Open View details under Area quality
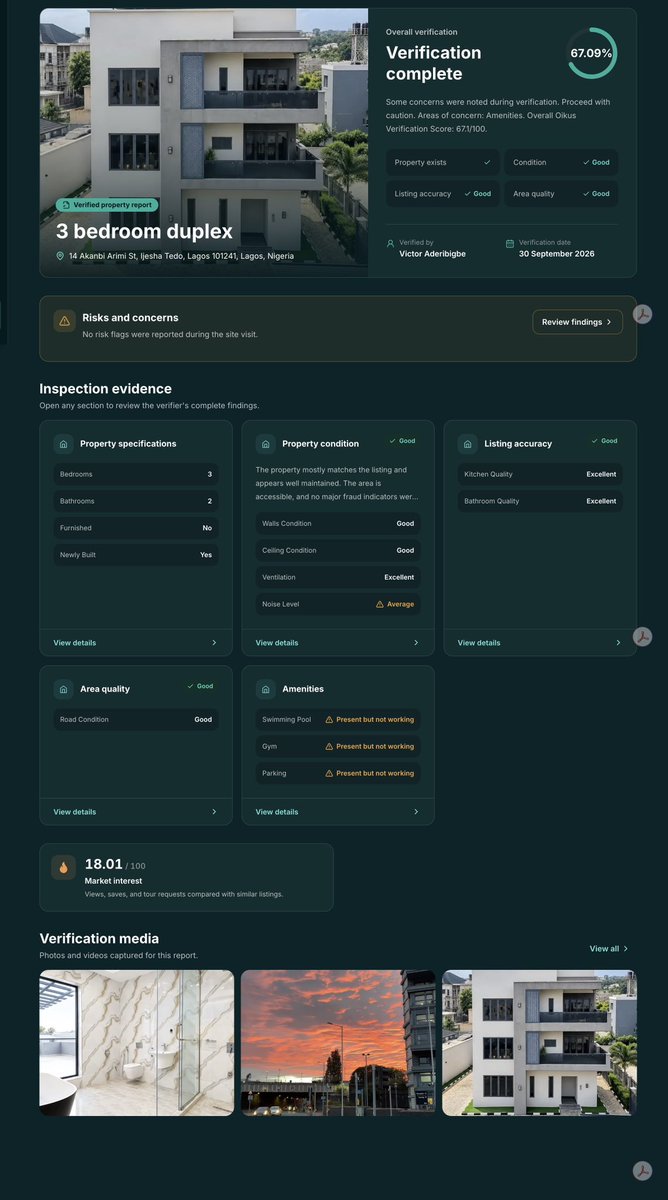Image resolution: width=668 pixels, height=1200 pixels. (75, 812)
